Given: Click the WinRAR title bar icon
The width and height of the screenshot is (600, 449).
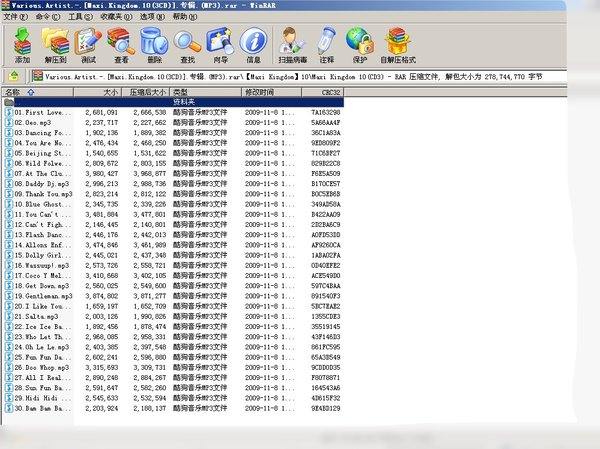Looking at the screenshot, I should tap(5, 5).
